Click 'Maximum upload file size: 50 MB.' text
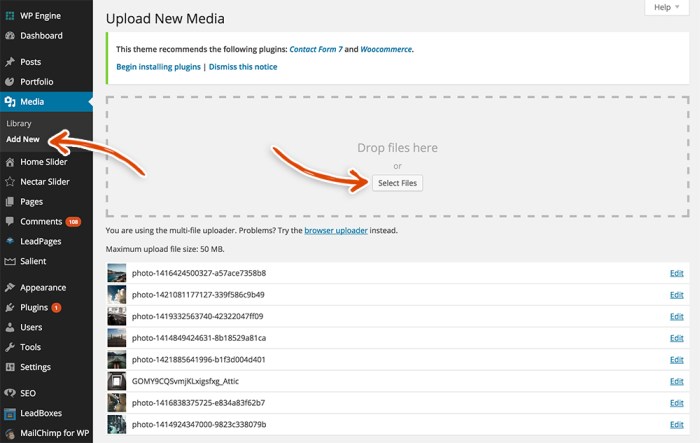The width and height of the screenshot is (700, 443). click(x=165, y=249)
